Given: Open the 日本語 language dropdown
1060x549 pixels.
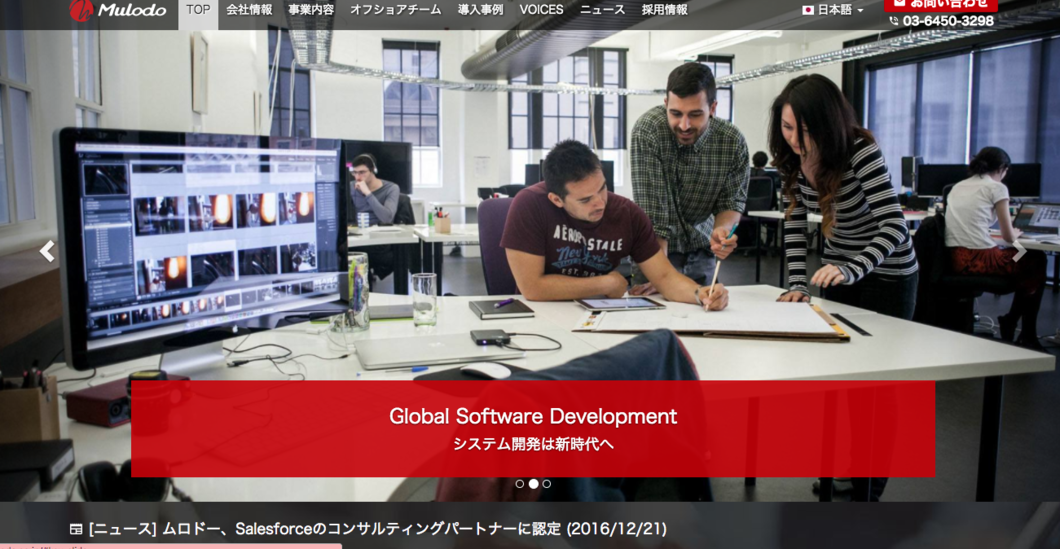Looking at the screenshot, I should click(833, 10).
